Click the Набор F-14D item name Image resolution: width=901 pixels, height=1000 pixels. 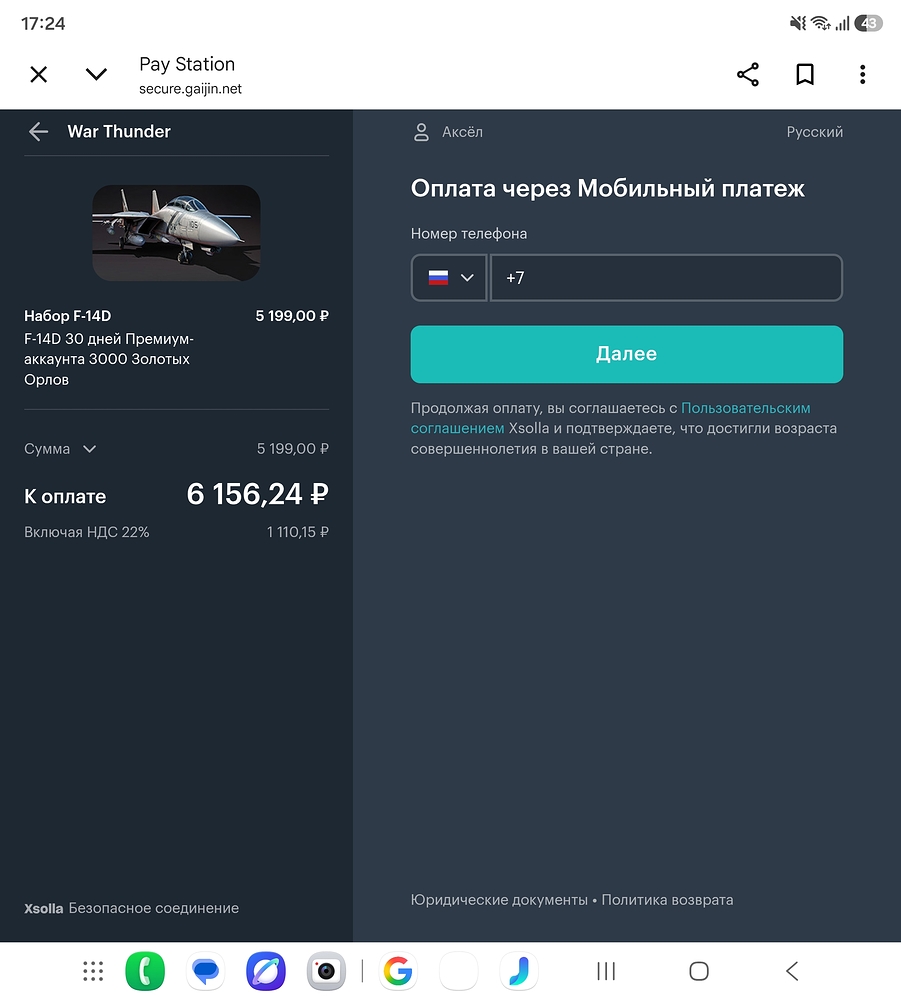tap(68, 316)
